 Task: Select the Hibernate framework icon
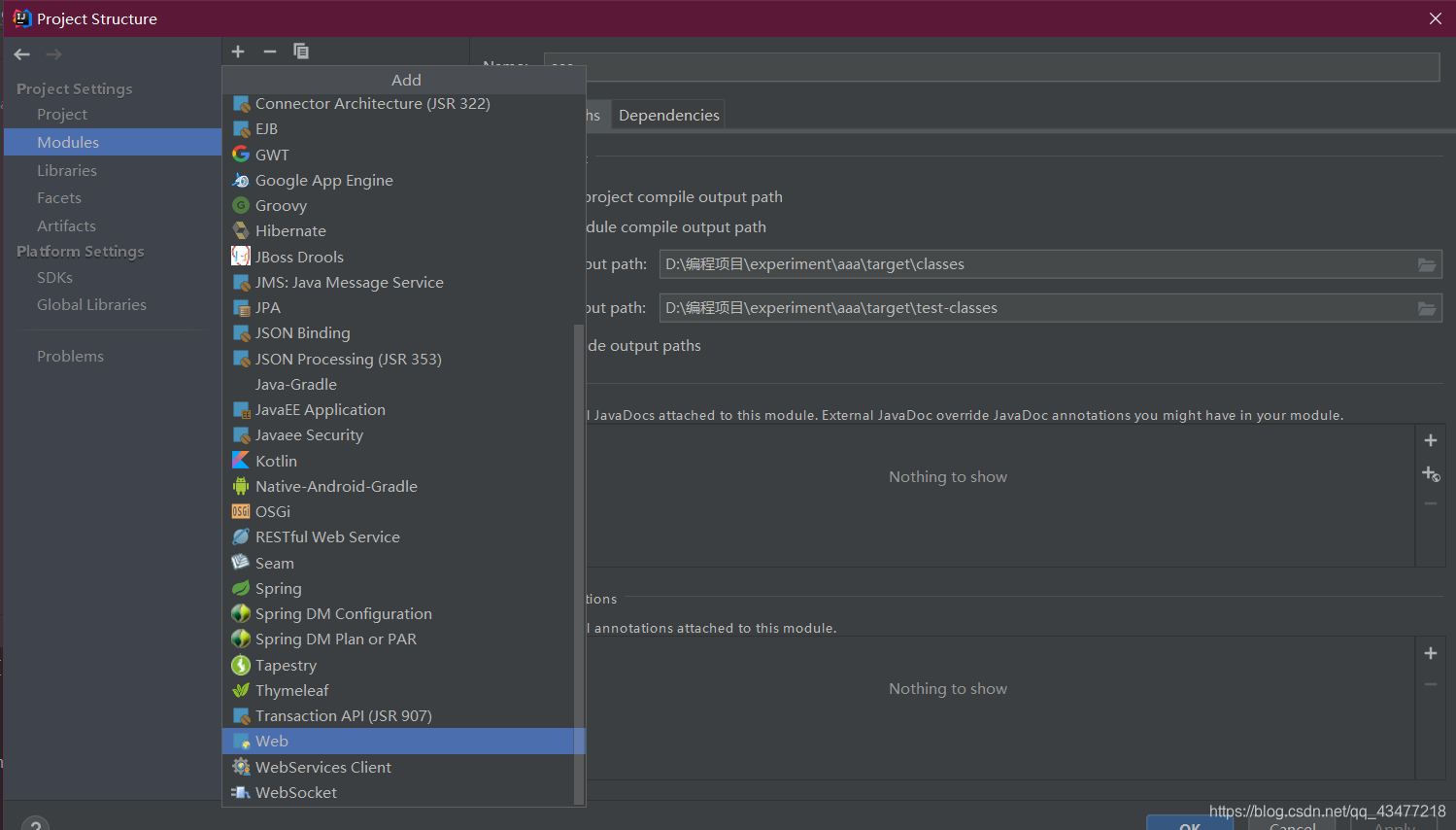pyautogui.click(x=241, y=230)
